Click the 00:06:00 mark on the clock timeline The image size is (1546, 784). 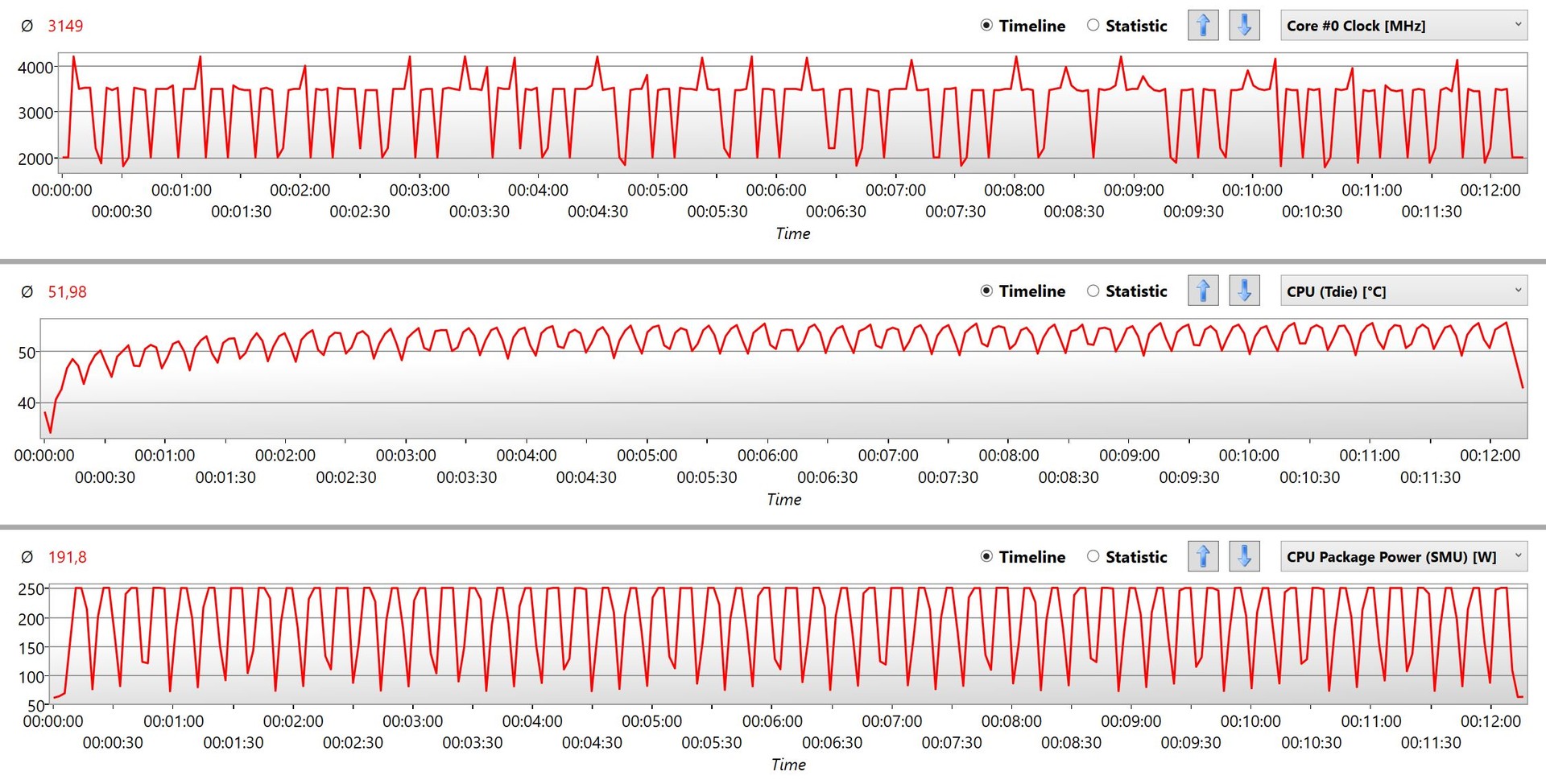[x=775, y=190]
